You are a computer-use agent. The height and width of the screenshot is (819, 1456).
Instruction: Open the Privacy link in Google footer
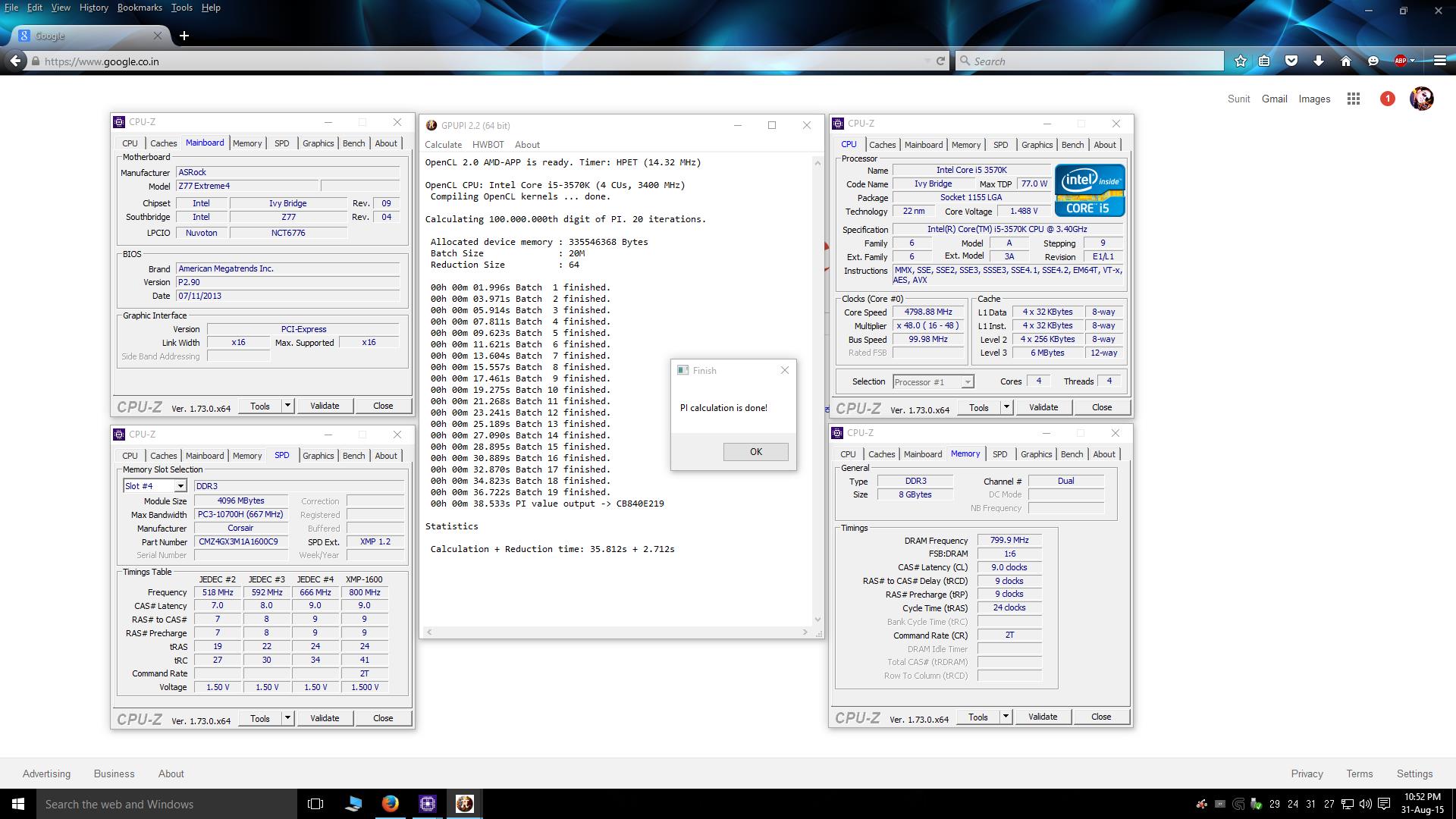(1307, 773)
